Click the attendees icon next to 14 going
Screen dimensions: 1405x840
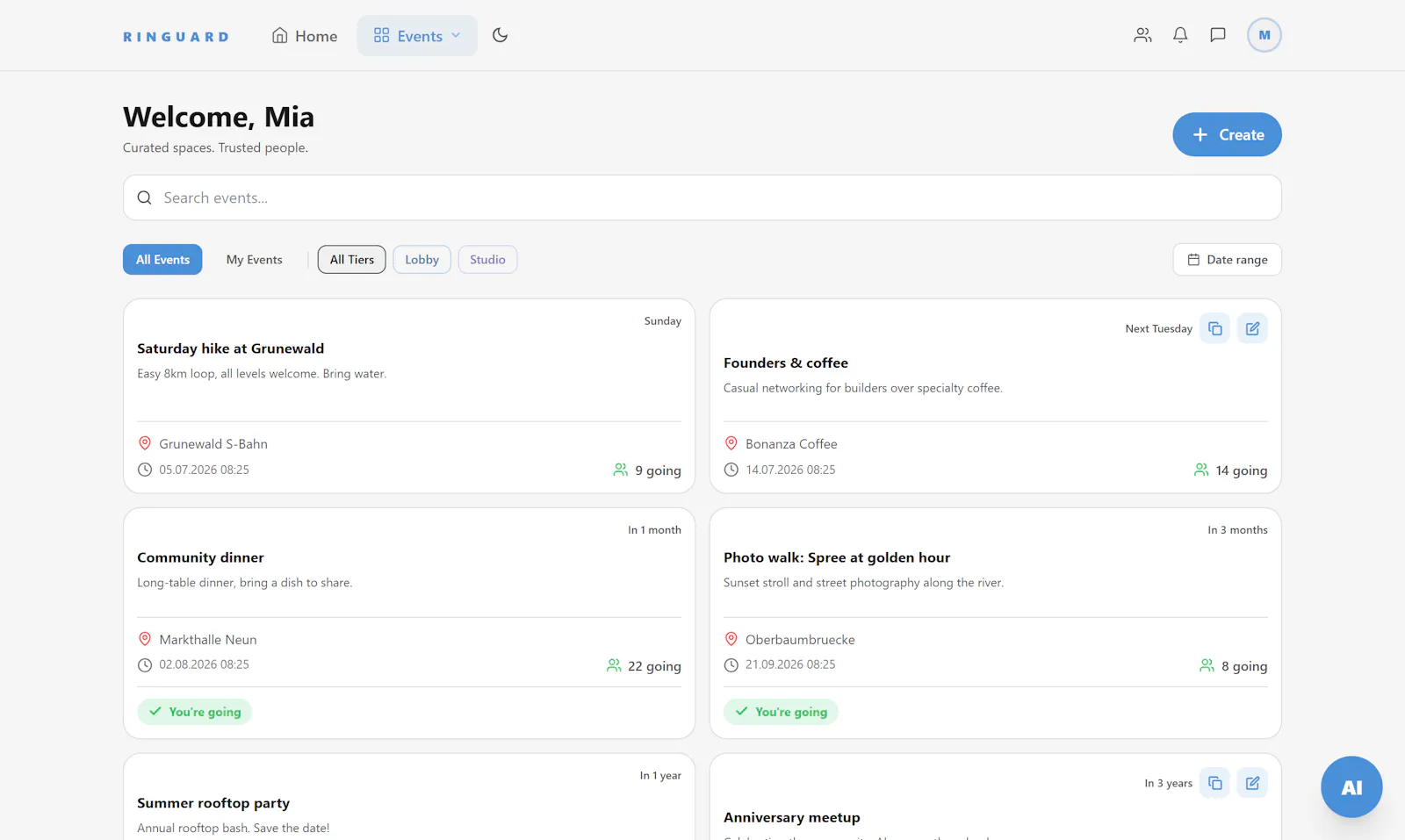tap(1201, 470)
